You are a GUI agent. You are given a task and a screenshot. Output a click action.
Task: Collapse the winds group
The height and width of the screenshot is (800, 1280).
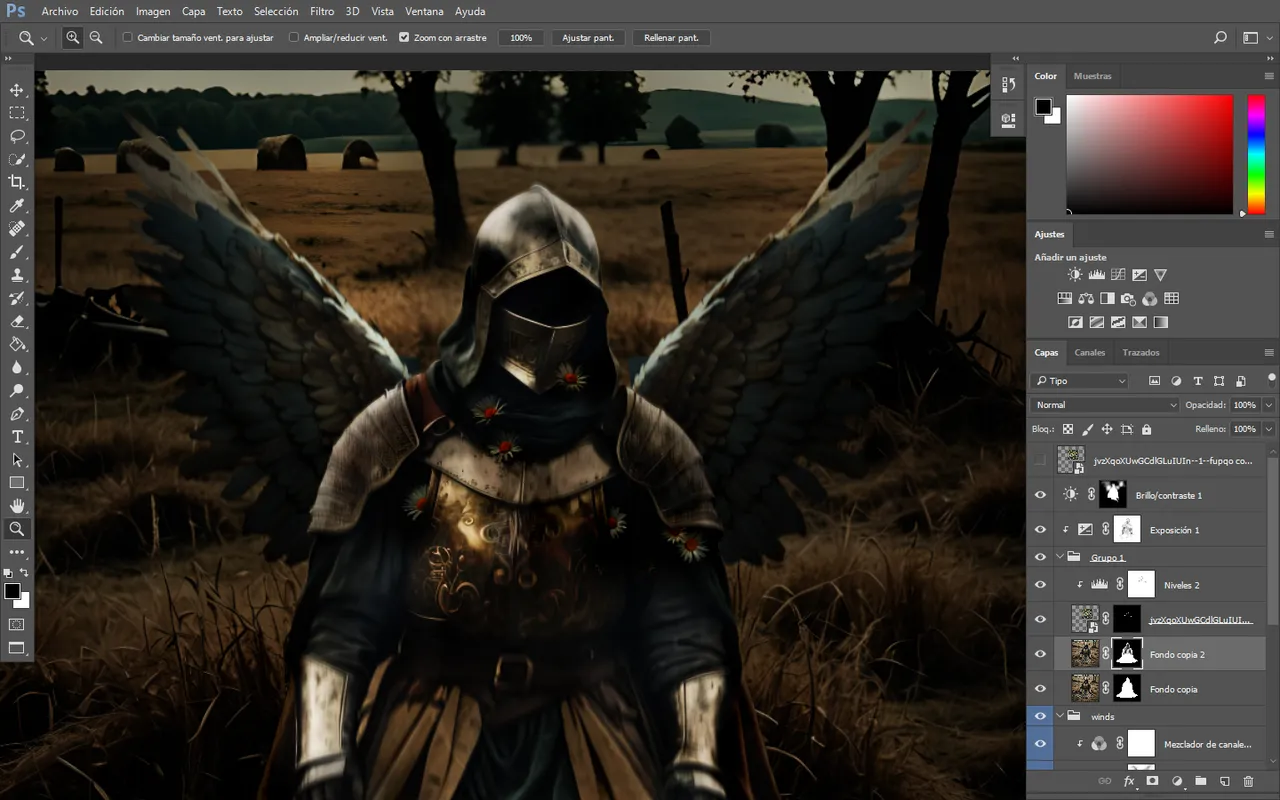coord(1060,716)
